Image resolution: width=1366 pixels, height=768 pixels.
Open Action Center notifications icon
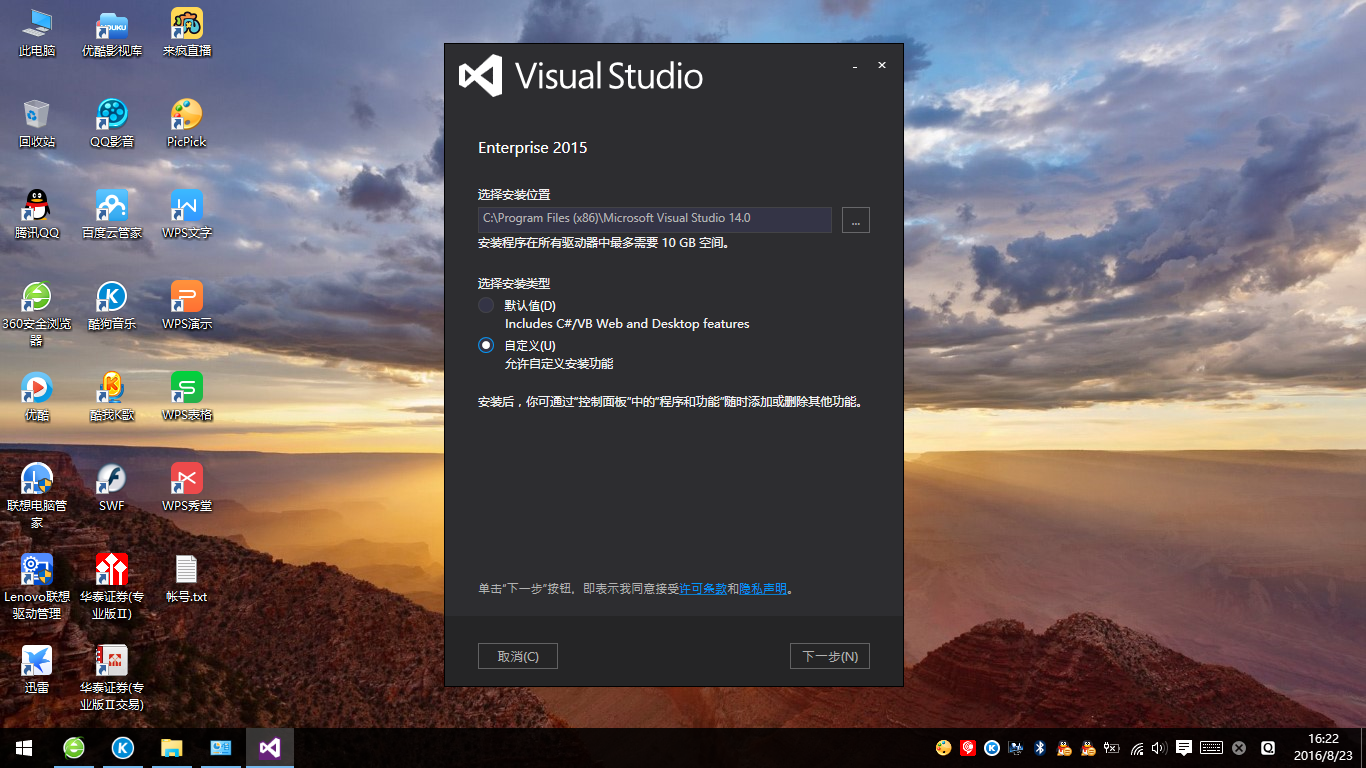pyautogui.click(x=1184, y=748)
